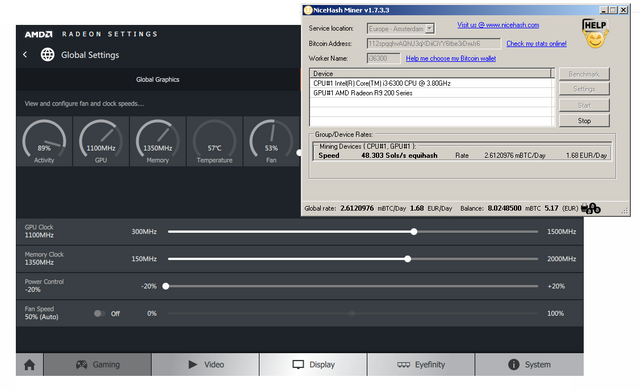Click the Global Settings heading text

coord(90,55)
